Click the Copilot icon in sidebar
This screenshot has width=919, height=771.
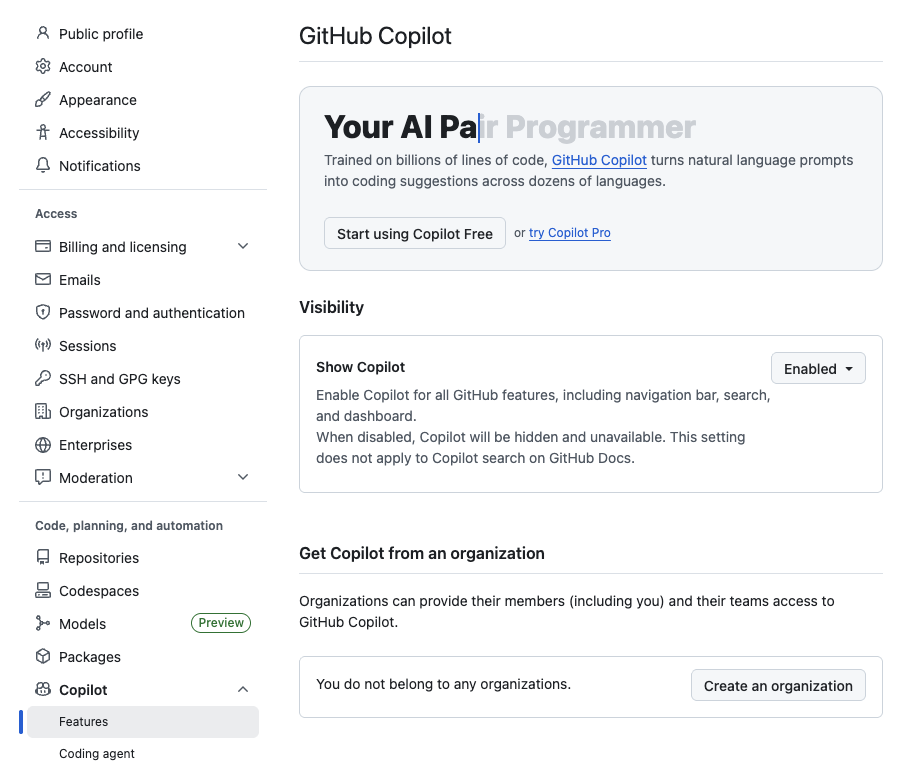coord(43,690)
